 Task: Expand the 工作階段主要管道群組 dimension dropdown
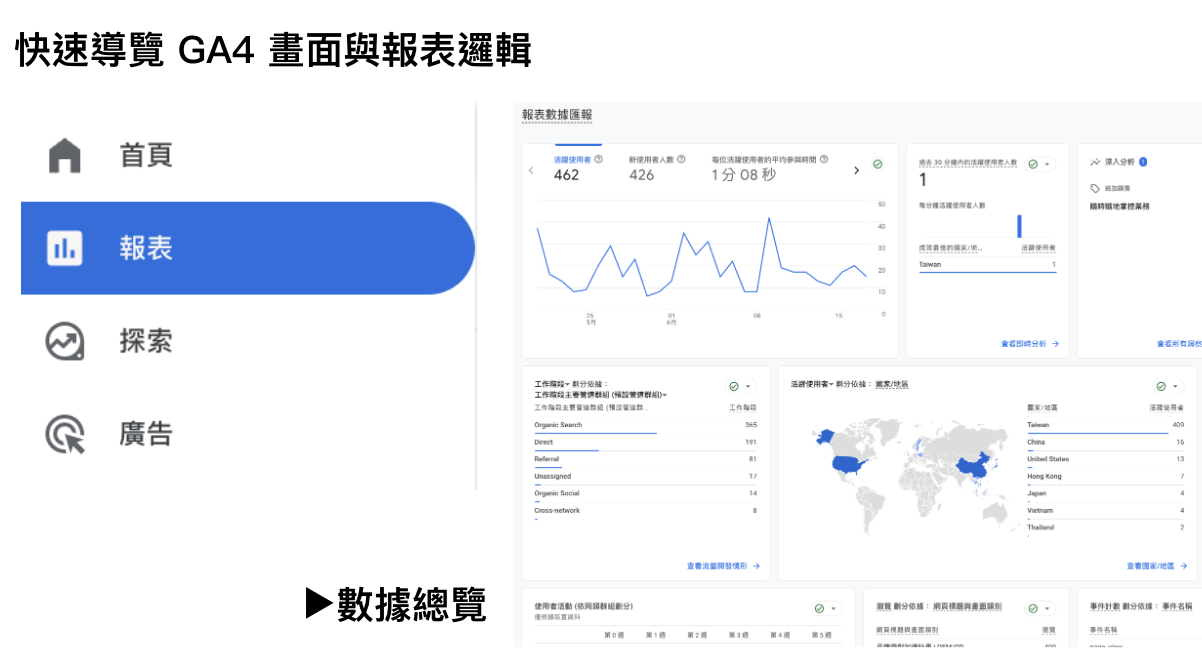click(x=601, y=395)
